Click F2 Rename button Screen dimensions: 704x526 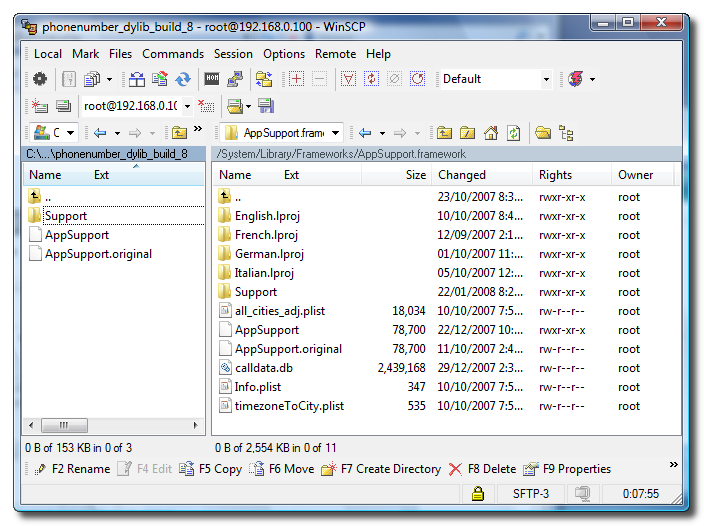72,469
